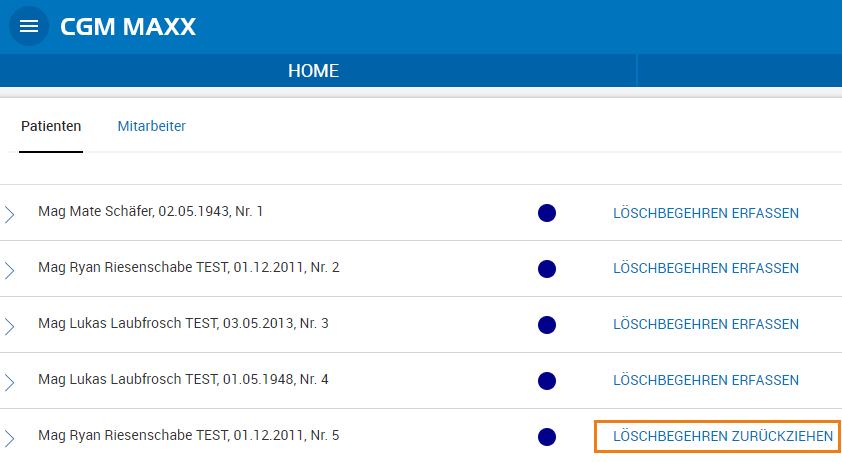This screenshot has width=842, height=462.
Task: Expand the Ryan Riesenschabe Nr. 2 entry
Action: [10, 269]
